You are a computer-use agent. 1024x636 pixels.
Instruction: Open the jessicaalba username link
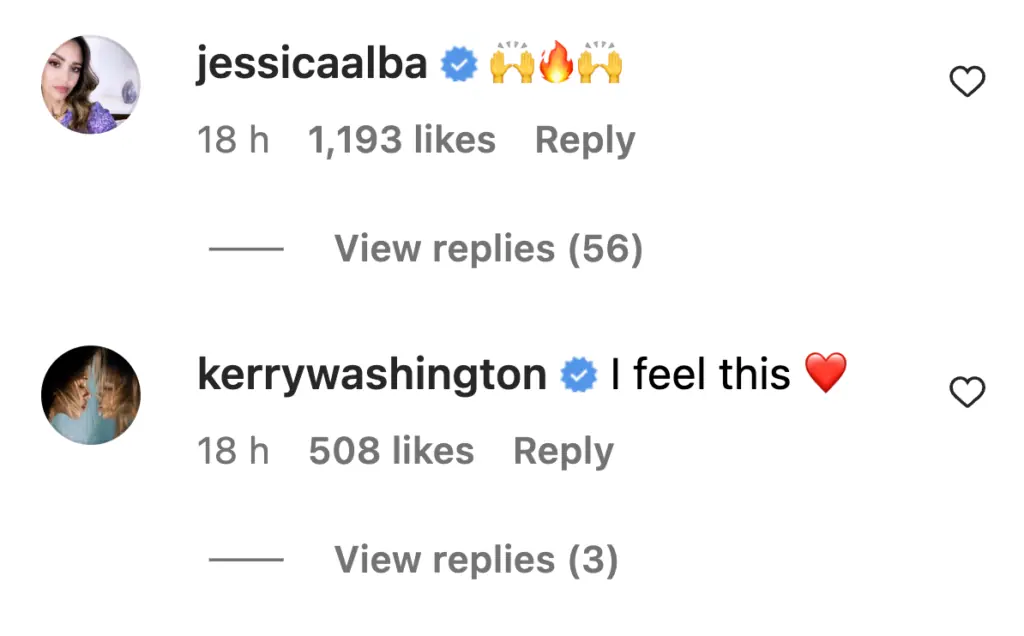[312, 65]
